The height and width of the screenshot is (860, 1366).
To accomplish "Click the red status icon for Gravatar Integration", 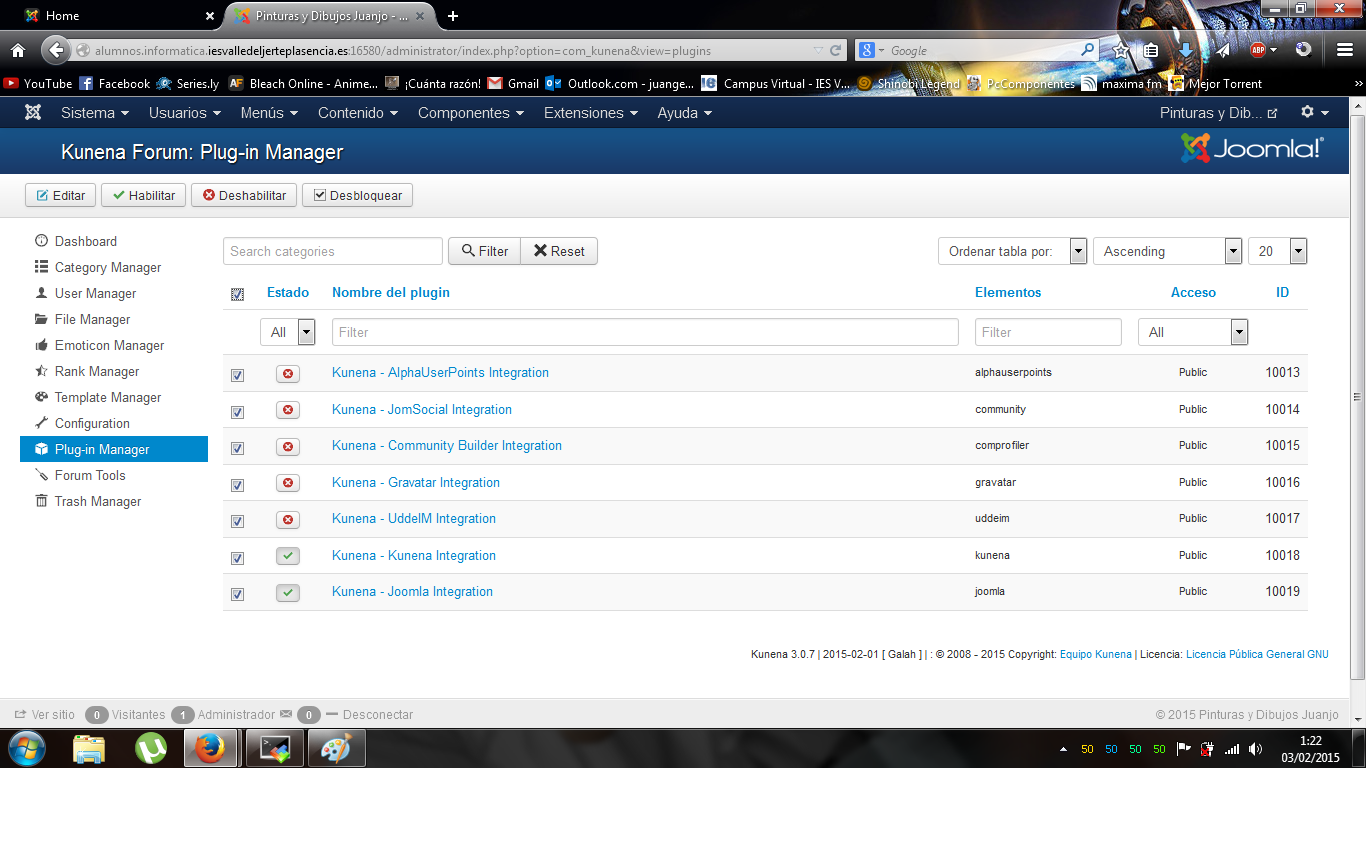I will 288,483.
